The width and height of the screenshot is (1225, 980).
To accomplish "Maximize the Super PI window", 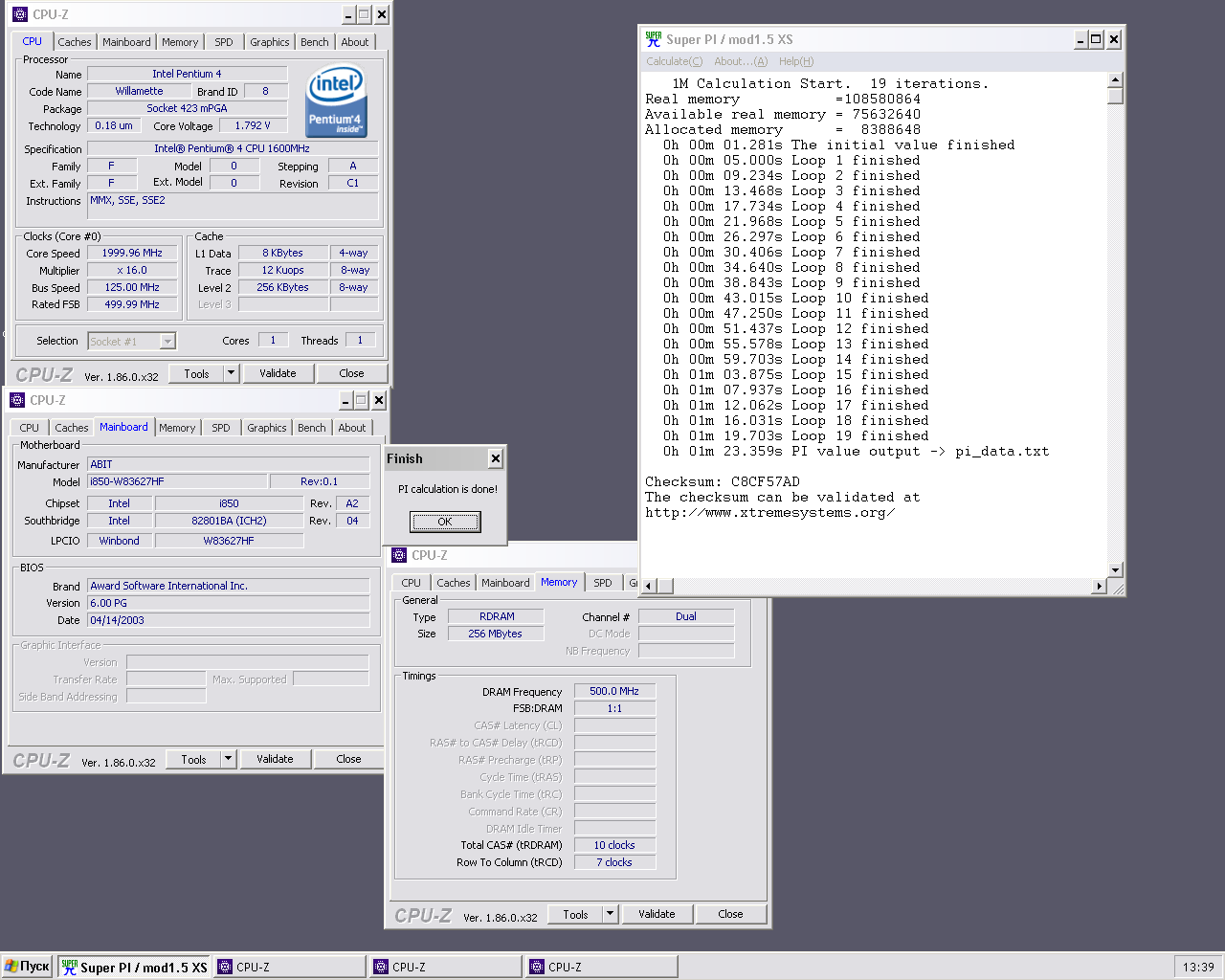I will point(1096,39).
